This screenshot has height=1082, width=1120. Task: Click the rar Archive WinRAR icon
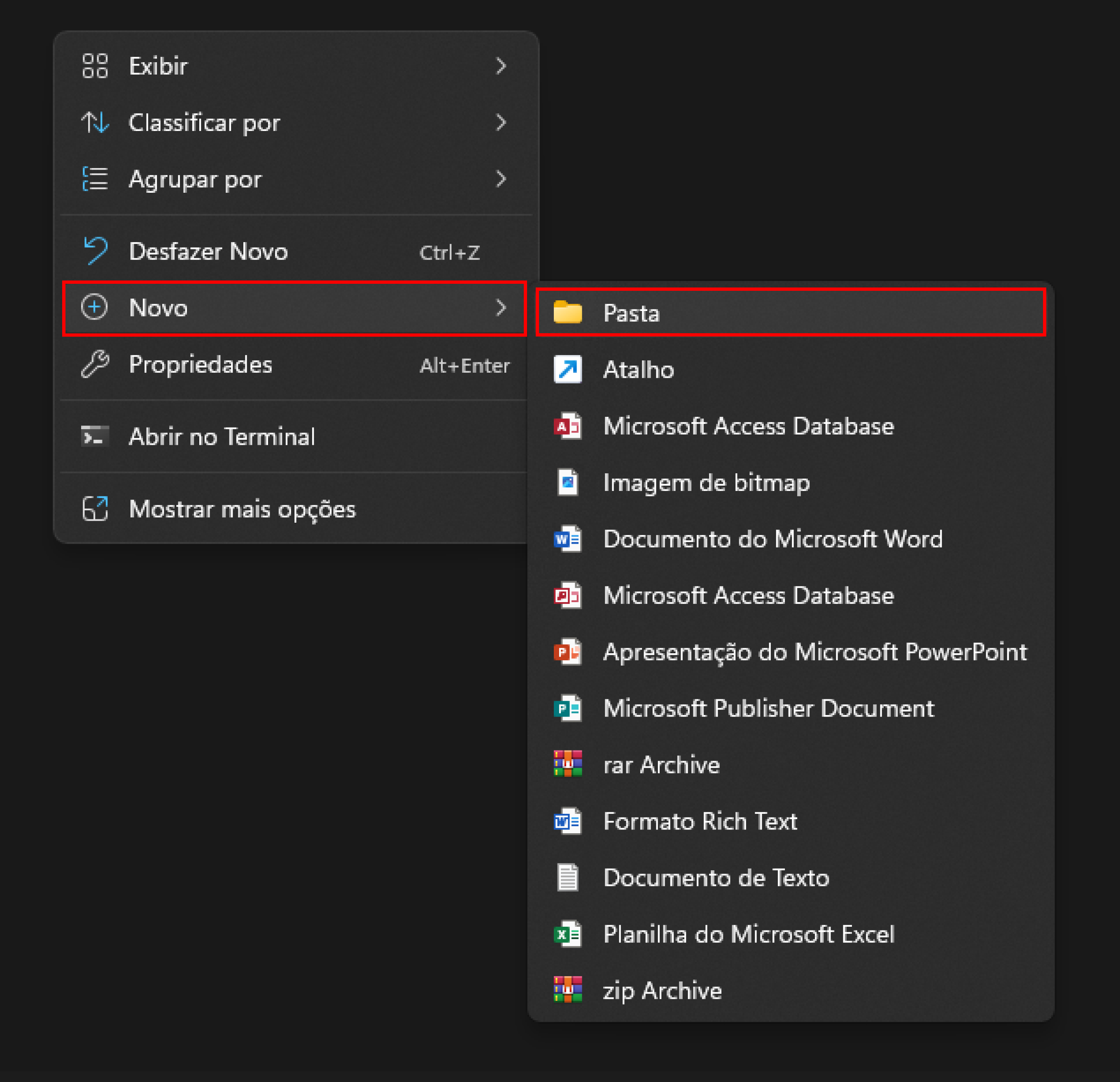[567, 764]
